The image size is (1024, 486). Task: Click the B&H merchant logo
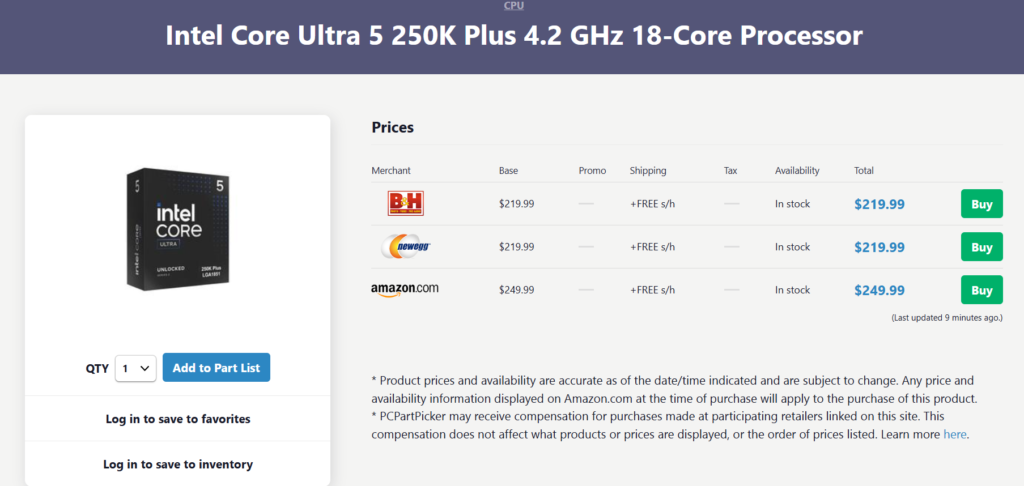click(x=405, y=204)
